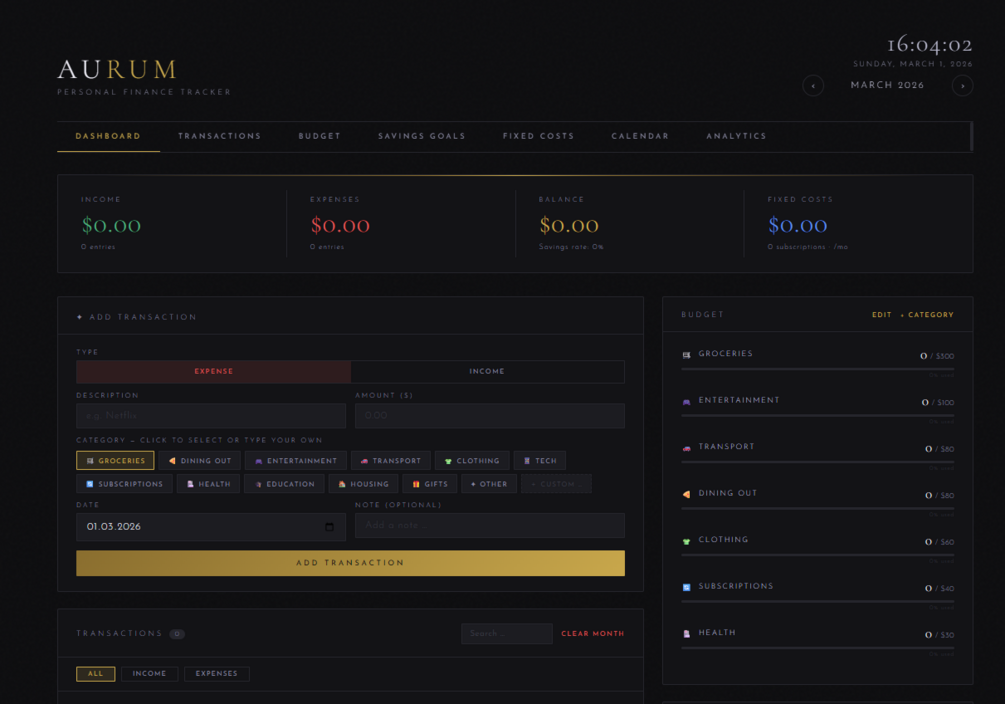Go to next month arrow
This screenshot has width=1005, height=704.
point(962,85)
